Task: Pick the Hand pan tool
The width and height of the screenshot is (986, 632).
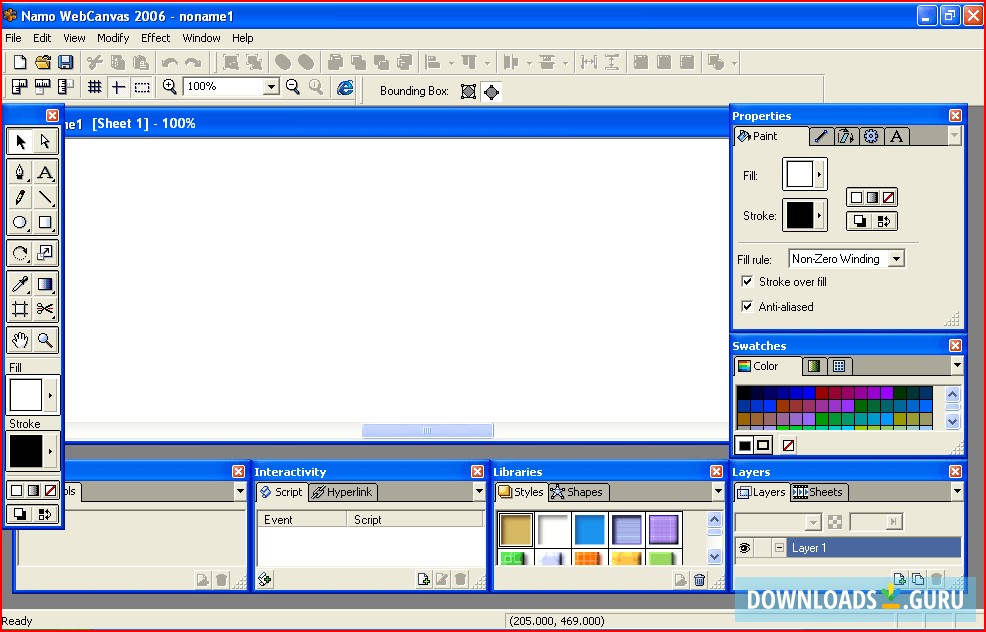Action: point(20,340)
